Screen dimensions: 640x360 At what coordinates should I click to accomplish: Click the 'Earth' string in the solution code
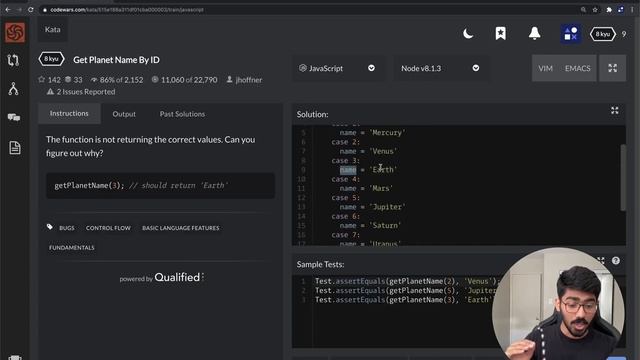(x=383, y=170)
